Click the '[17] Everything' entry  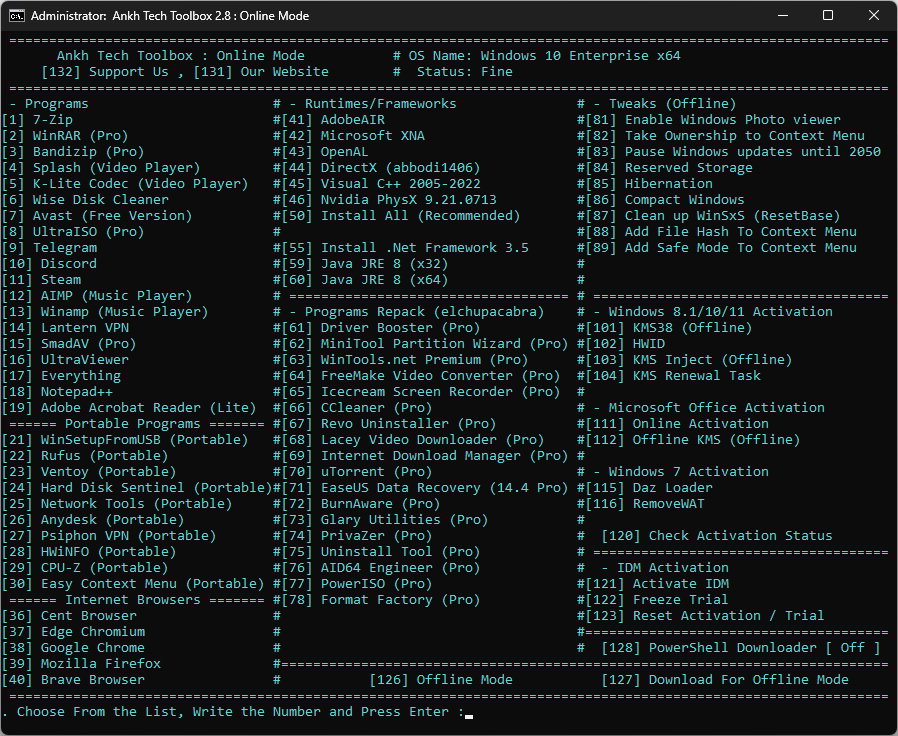61,376
